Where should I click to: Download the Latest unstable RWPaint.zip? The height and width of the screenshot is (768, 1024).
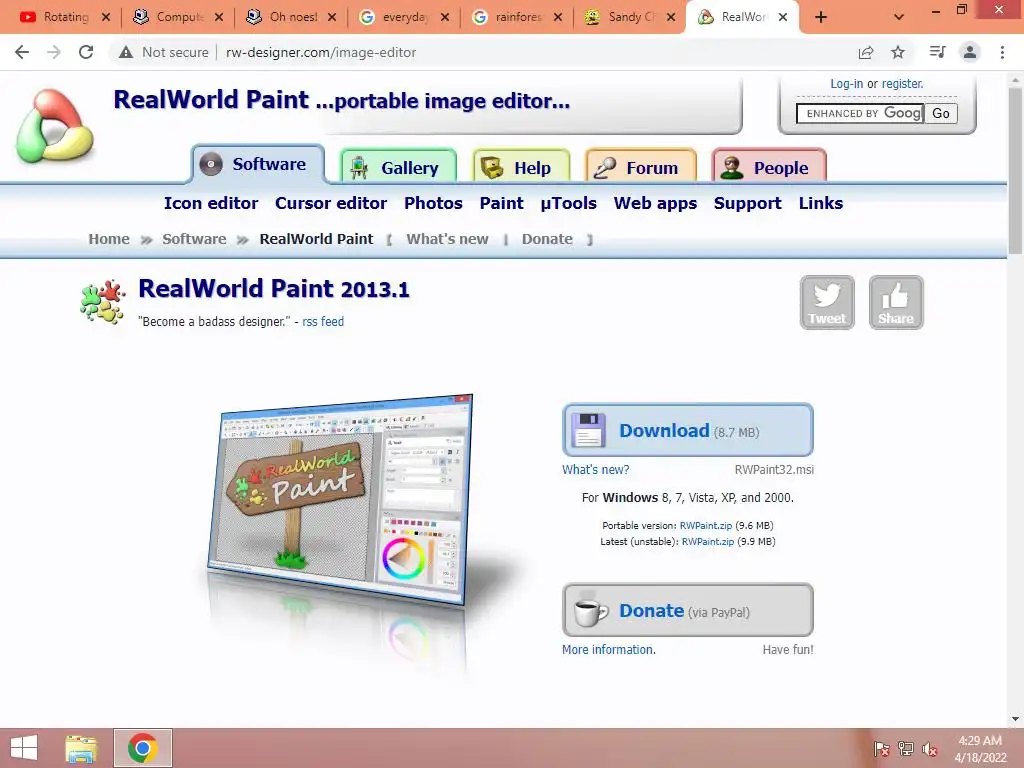click(707, 541)
